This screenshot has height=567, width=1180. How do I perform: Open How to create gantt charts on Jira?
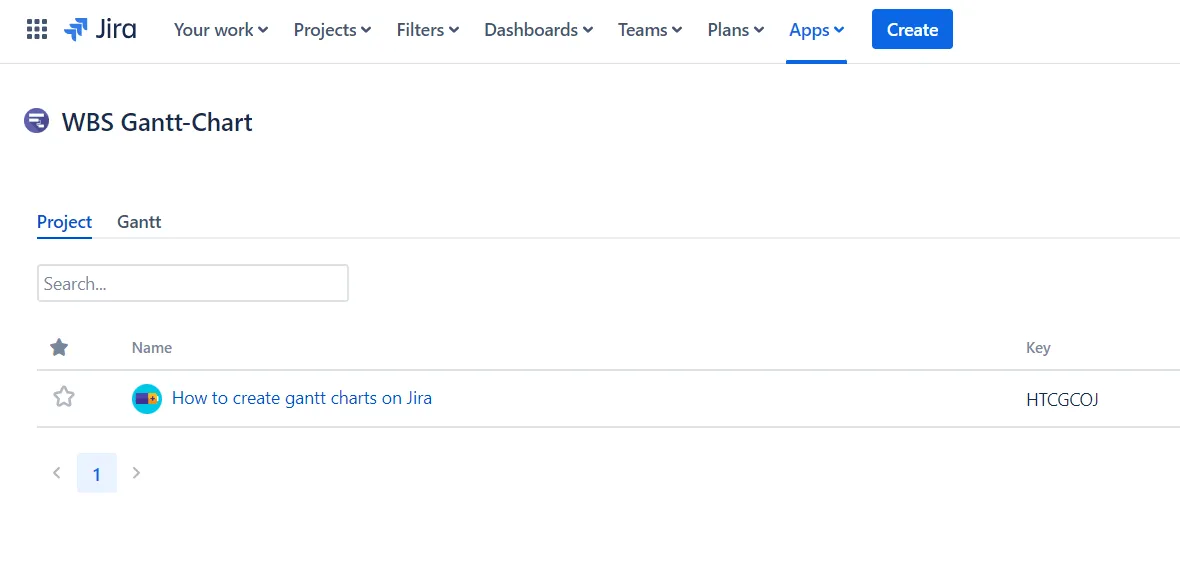tap(302, 398)
